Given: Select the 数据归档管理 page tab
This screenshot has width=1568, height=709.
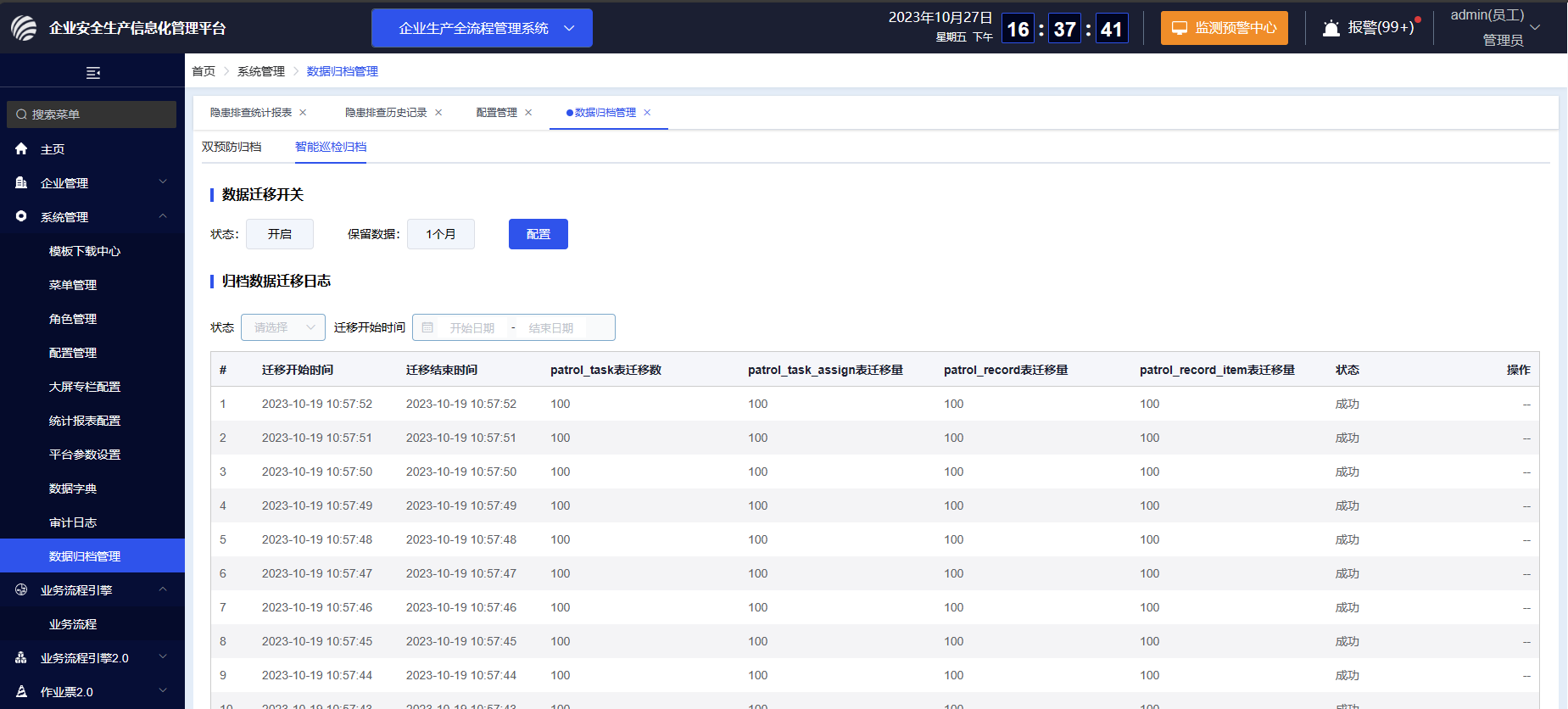Looking at the screenshot, I should click(x=605, y=112).
